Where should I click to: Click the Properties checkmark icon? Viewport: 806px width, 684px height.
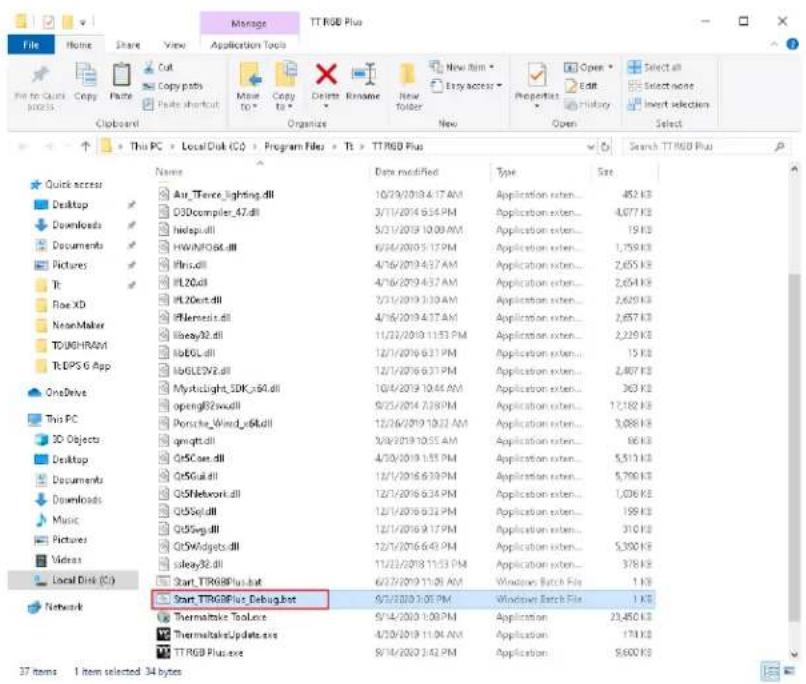536,75
